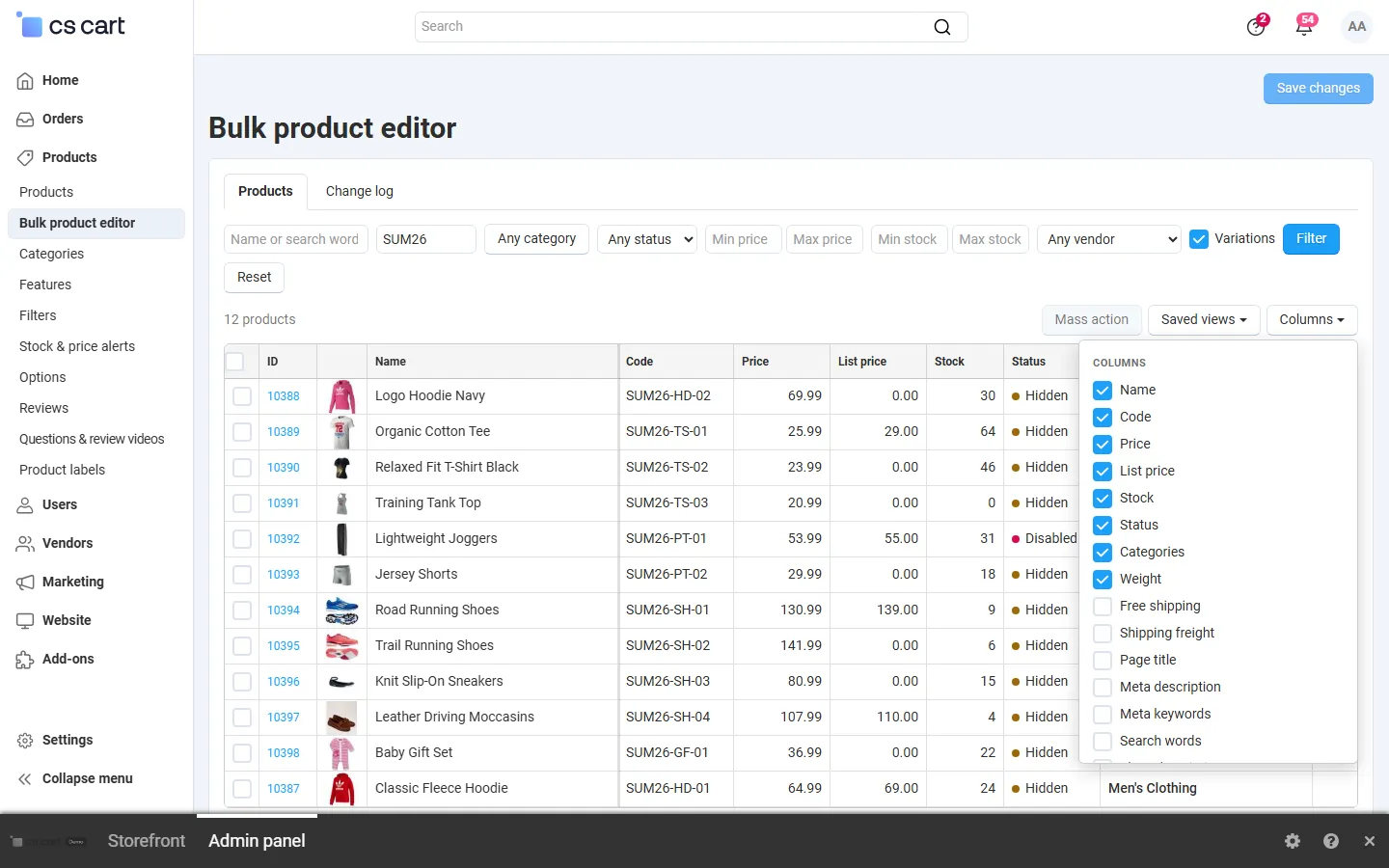Click the Website monitor icon
Screen dimensions: 1389x868
pyautogui.click(x=25, y=621)
